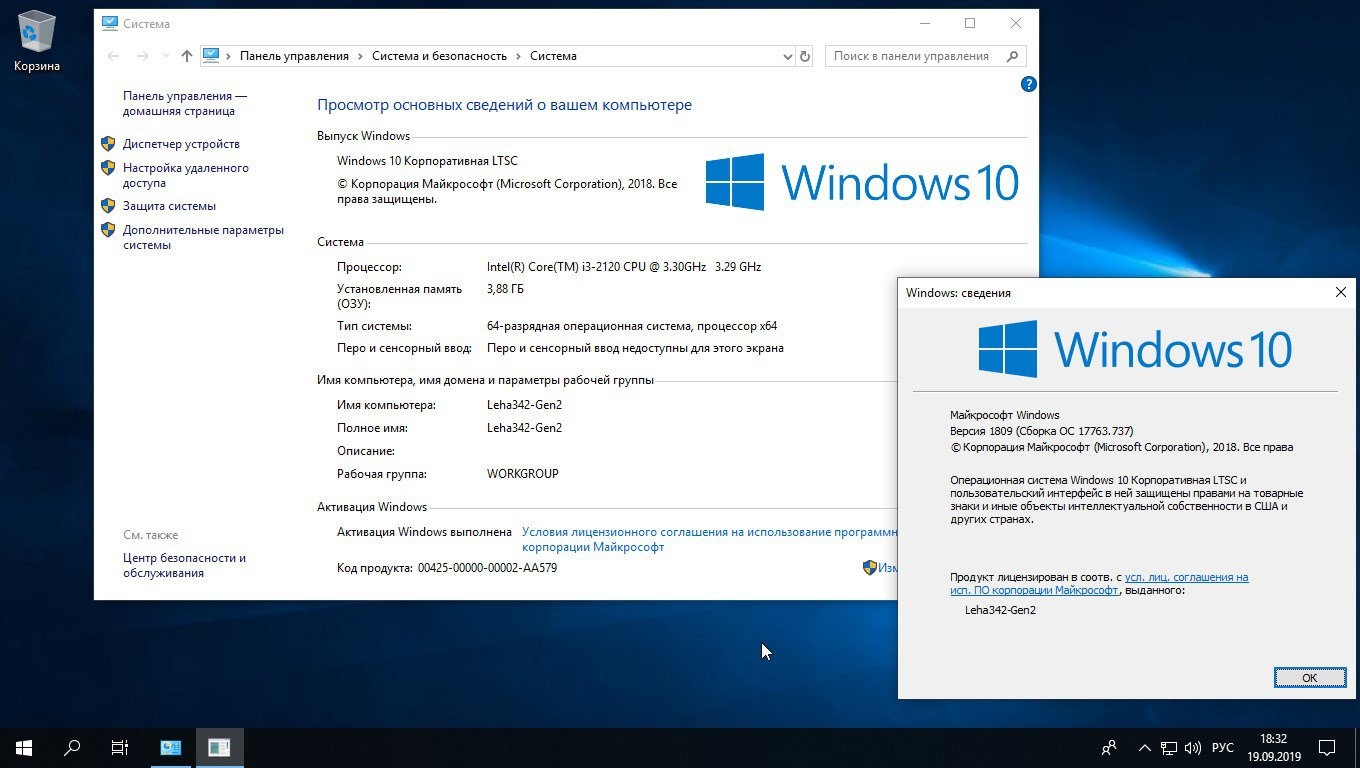Switch to System window taskbar button

click(171, 747)
